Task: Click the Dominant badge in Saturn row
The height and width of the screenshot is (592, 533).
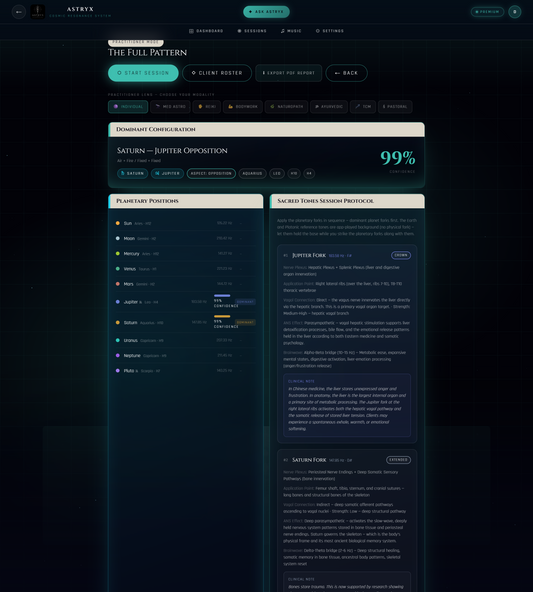Action: pos(245,322)
